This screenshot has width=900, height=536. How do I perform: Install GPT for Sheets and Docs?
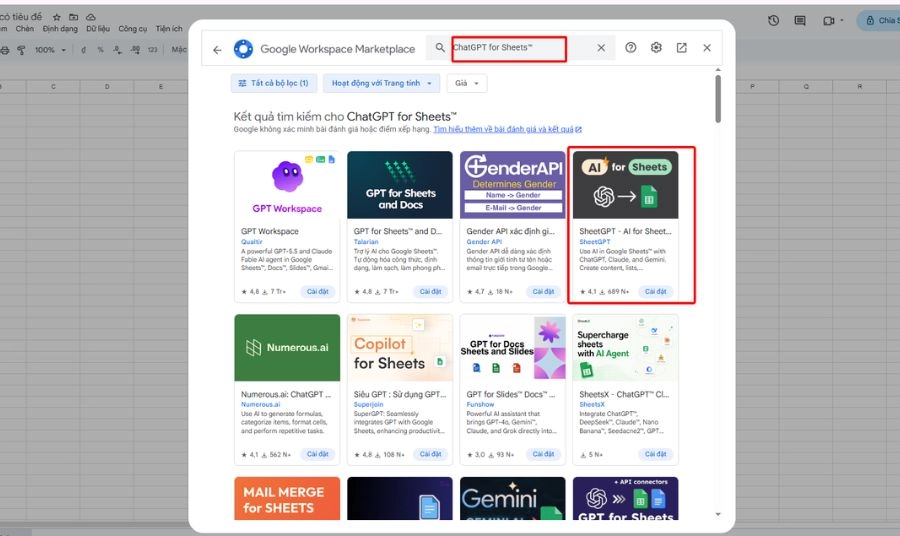[x=430, y=292]
